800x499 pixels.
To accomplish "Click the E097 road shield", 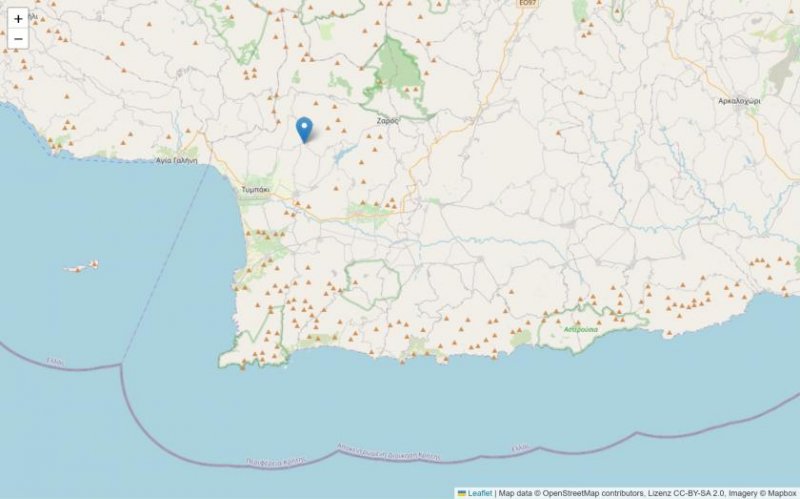I will 528,3.
